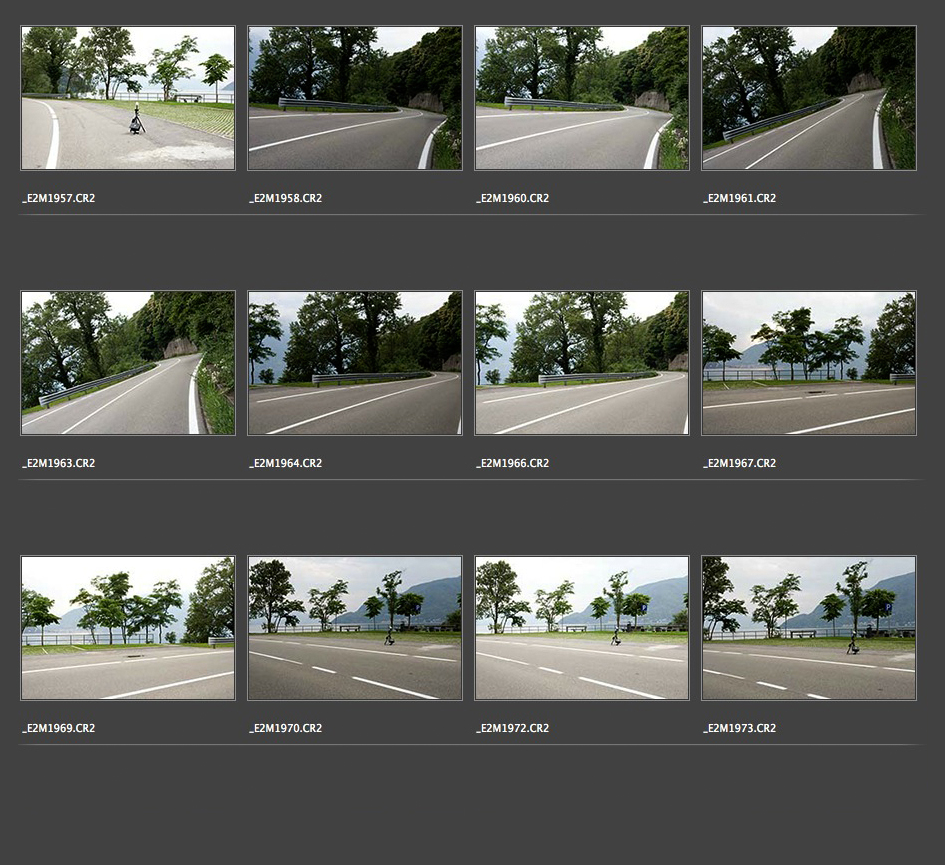Click the thumbnail for _E2M1966.CR2
The height and width of the screenshot is (865, 945).
[x=582, y=363]
